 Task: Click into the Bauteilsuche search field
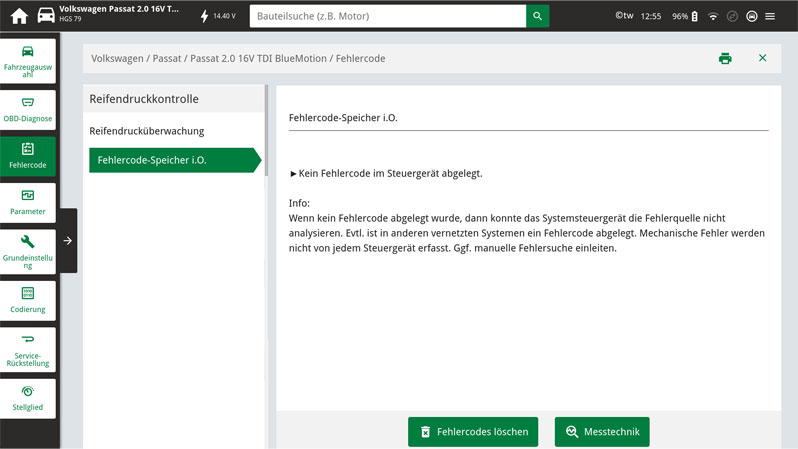click(x=388, y=16)
